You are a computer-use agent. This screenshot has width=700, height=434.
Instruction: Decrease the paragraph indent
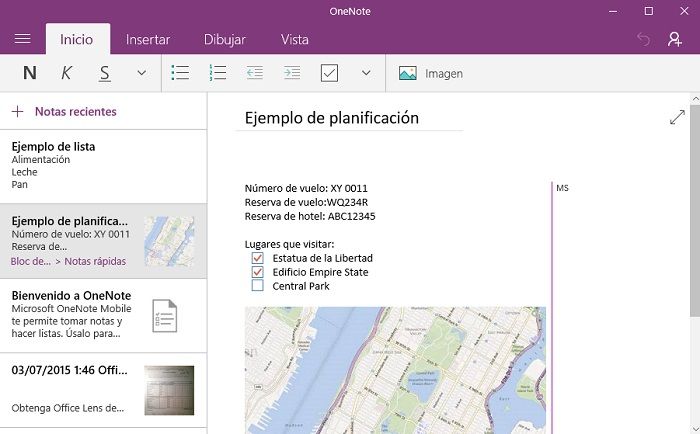255,73
